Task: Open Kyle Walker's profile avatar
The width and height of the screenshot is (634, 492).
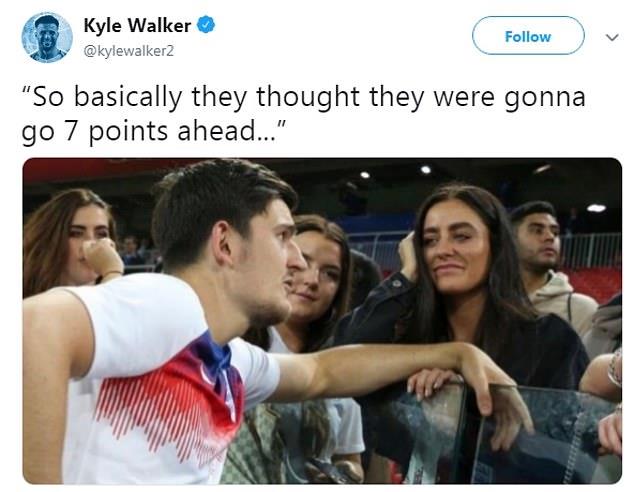Action: 47,37
